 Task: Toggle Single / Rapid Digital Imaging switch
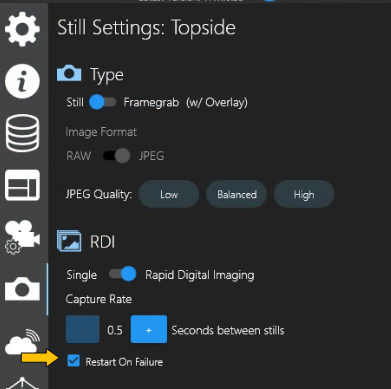tap(122, 274)
